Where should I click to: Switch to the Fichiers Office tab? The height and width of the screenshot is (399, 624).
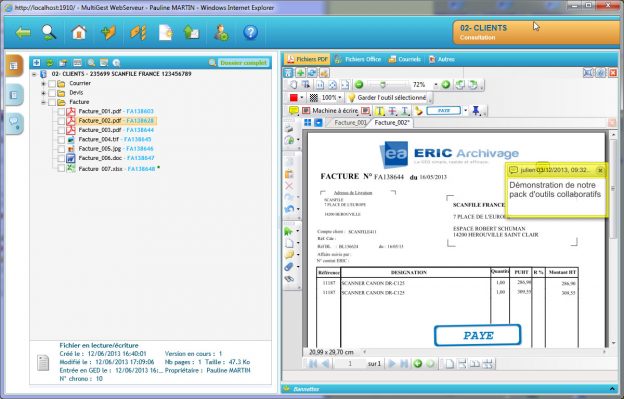click(358, 59)
